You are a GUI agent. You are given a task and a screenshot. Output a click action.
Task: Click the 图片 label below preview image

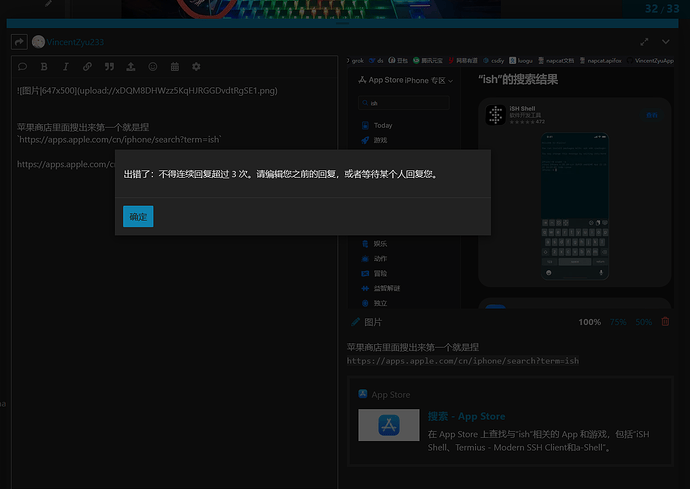(373, 322)
